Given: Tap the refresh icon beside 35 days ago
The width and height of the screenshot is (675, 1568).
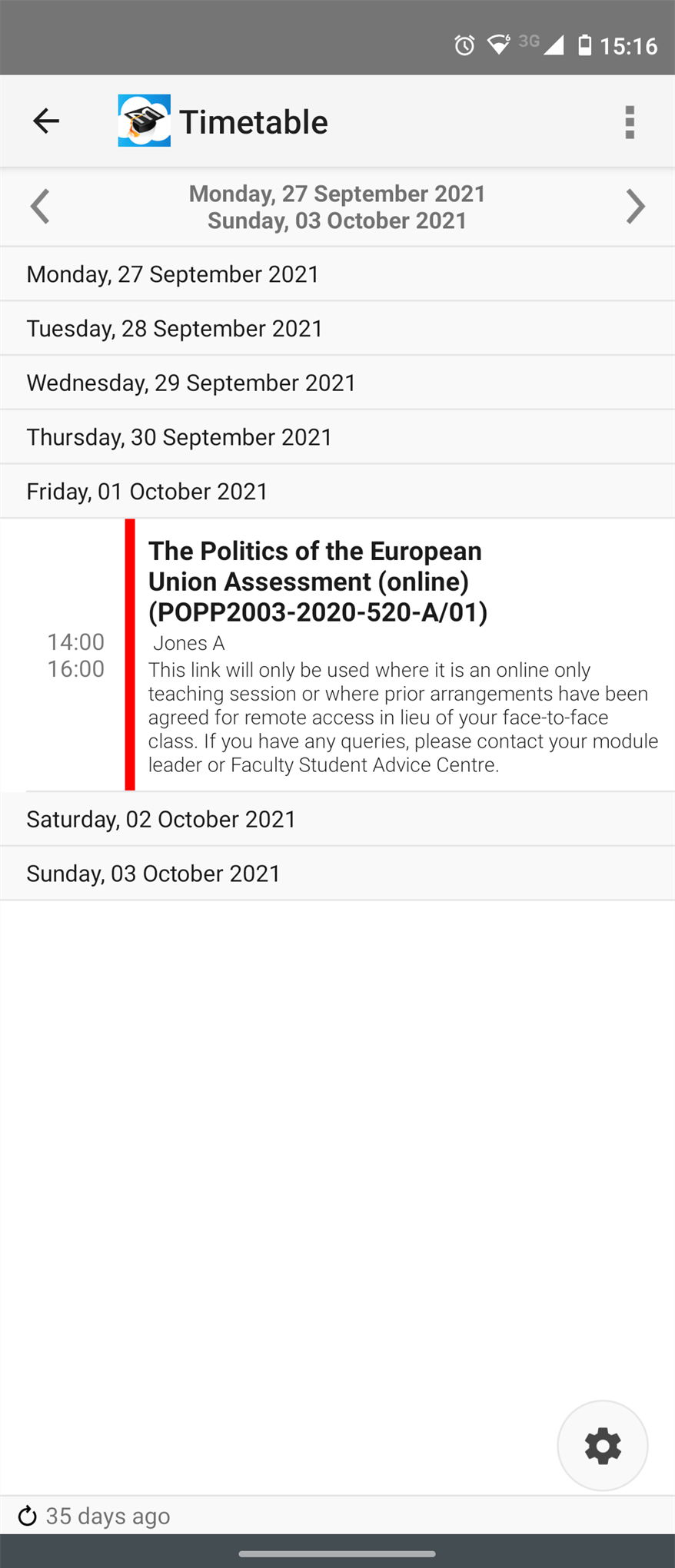Looking at the screenshot, I should click(x=27, y=1516).
